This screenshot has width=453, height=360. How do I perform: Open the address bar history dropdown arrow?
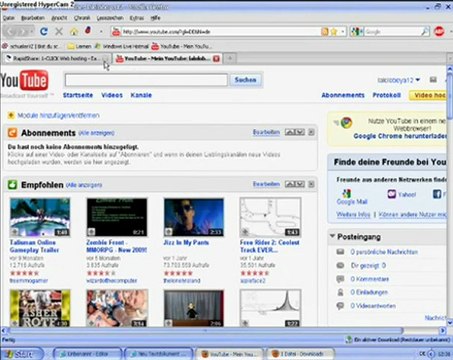(x=343, y=32)
